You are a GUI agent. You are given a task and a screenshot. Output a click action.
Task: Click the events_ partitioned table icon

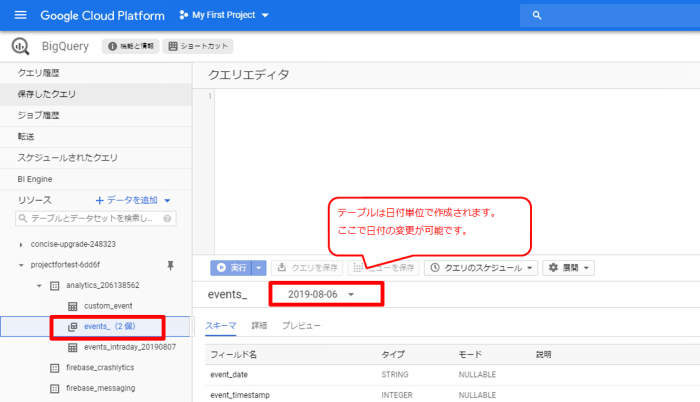click(72, 327)
